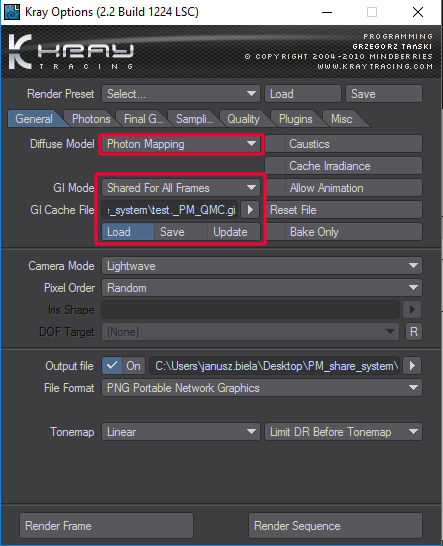Switch to the Final G.. tab
This screenshot has width=443, height=546.
pos(143,119)
